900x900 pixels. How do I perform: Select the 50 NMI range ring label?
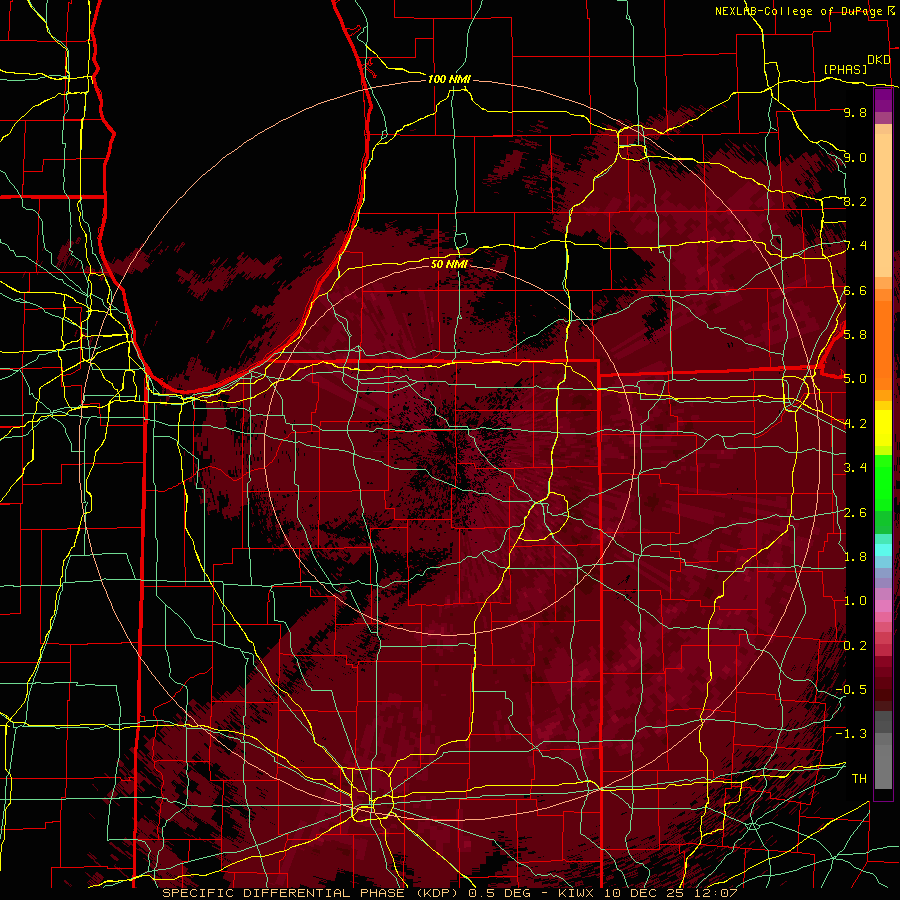[x=449, y=264]
